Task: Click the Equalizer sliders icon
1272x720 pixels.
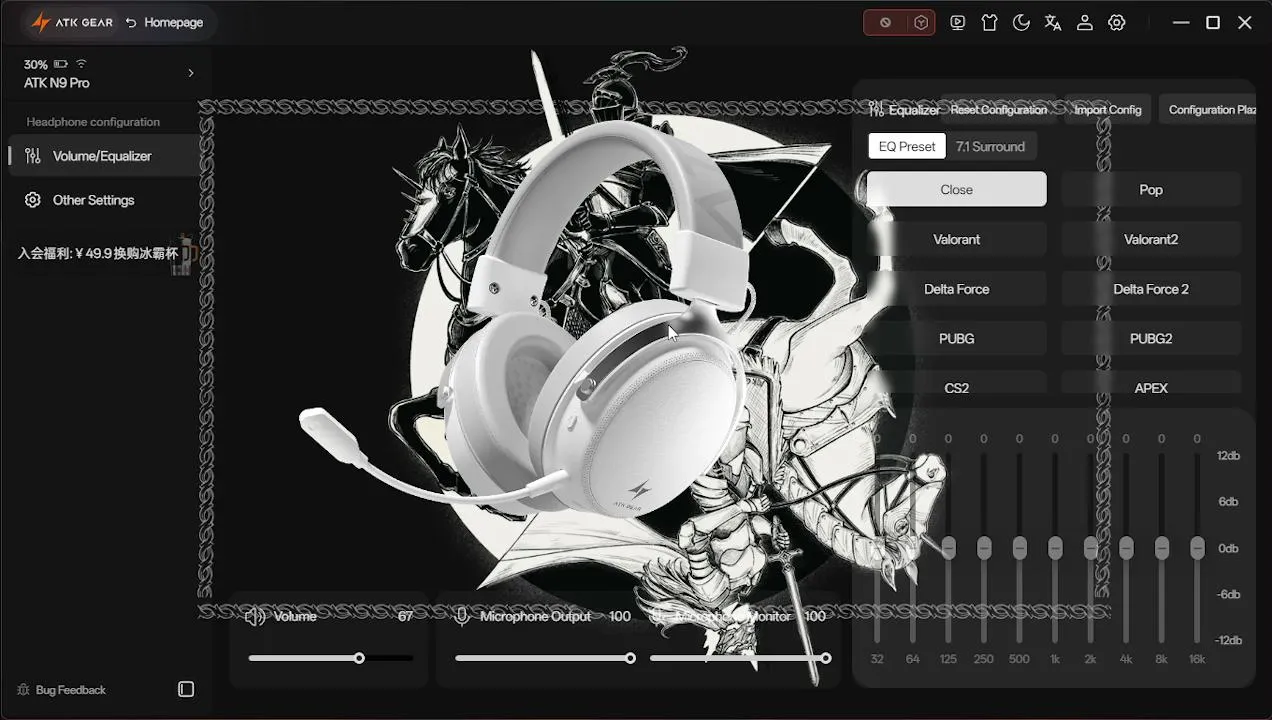Action: click(877, 109)
